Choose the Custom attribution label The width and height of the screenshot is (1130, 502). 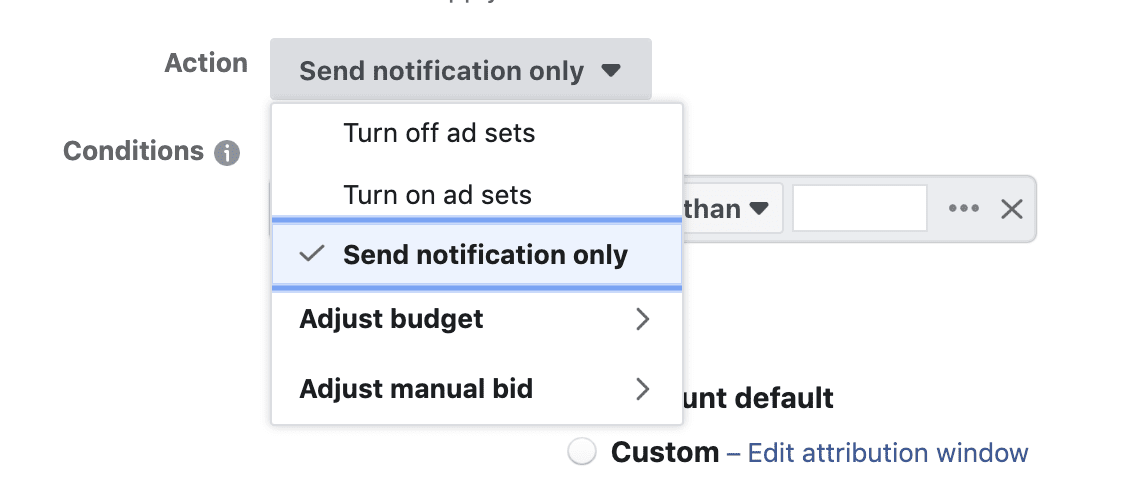664,452
